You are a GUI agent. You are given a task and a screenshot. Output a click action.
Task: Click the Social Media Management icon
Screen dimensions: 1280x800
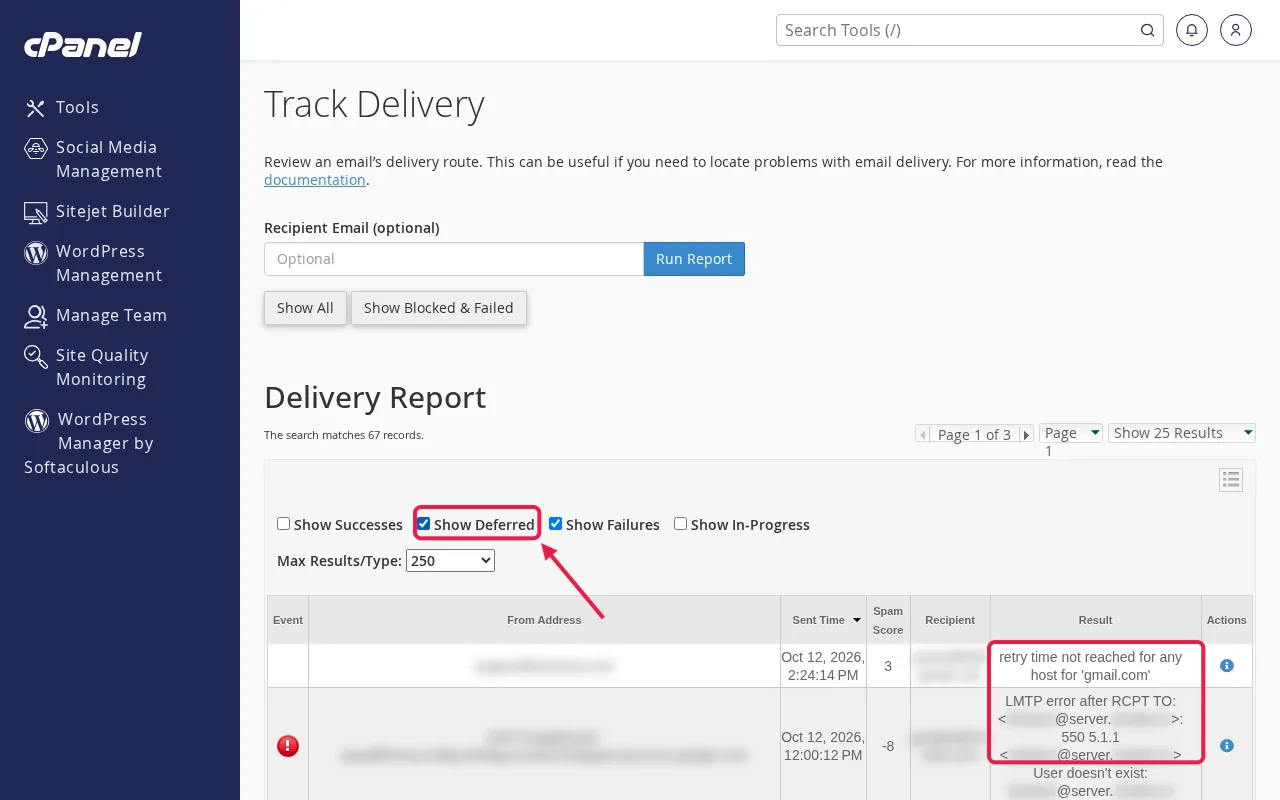click(x=36, y=148)
